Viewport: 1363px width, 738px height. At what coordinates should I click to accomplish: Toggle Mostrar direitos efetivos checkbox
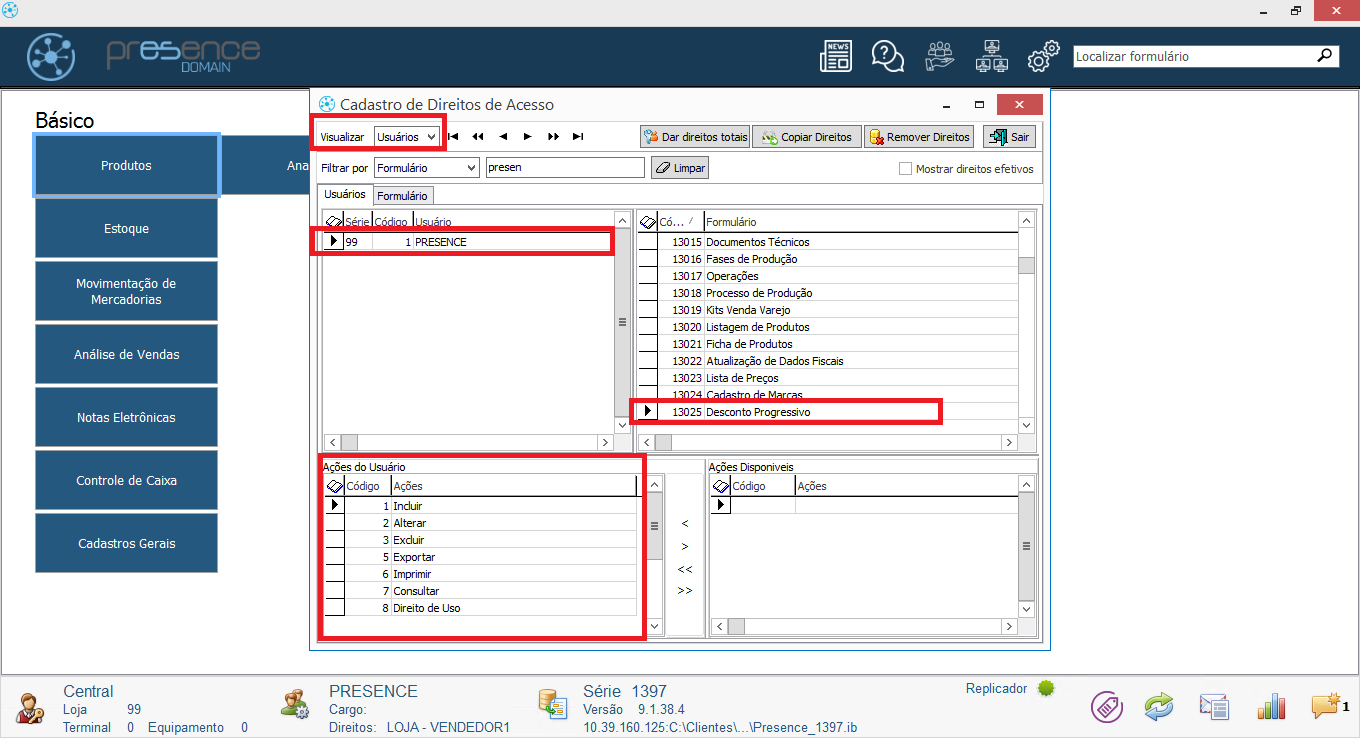[906, 169]
